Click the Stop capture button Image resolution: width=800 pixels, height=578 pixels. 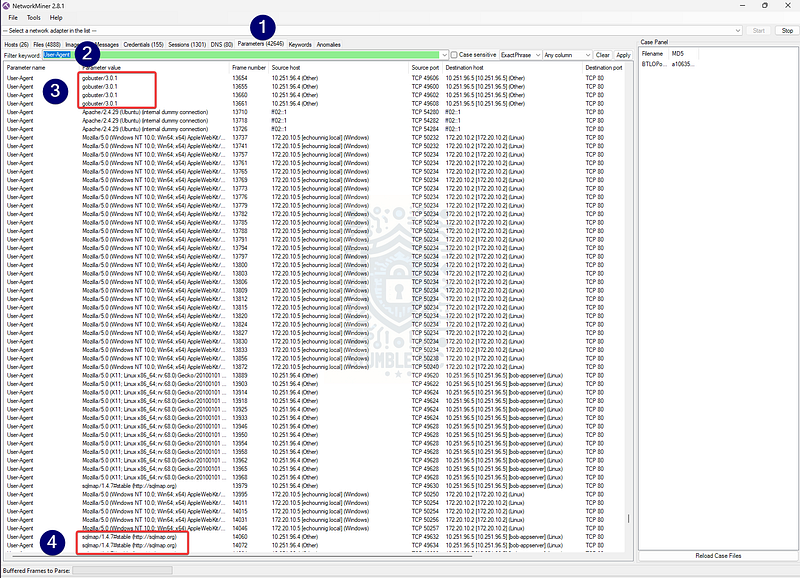click(x=787, y=31)
